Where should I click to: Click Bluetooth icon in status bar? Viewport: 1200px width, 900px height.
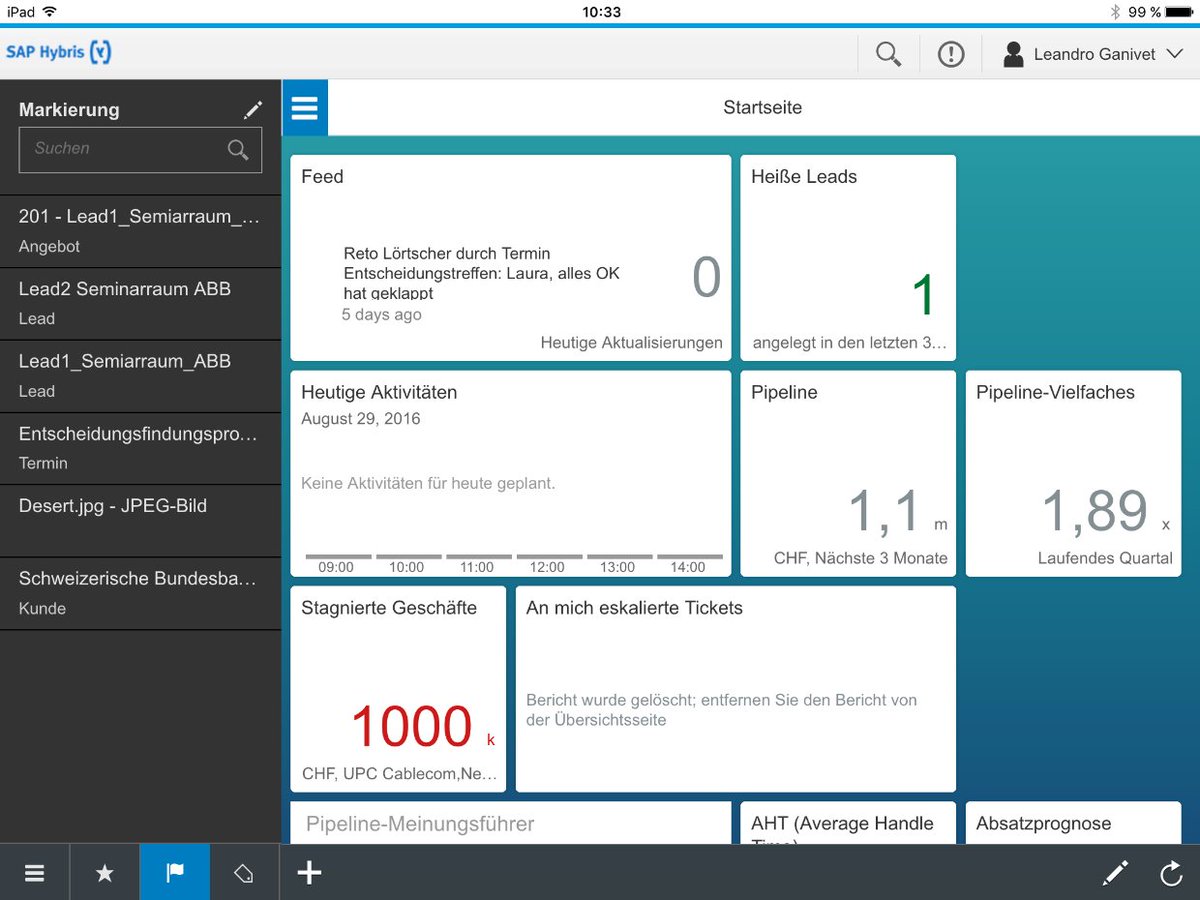1115,12
